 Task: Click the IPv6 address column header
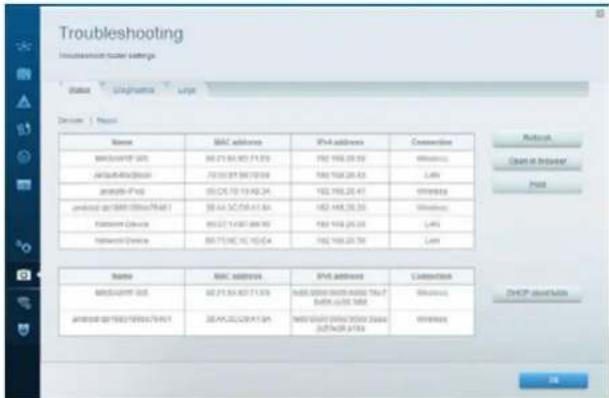click(340, 276)
